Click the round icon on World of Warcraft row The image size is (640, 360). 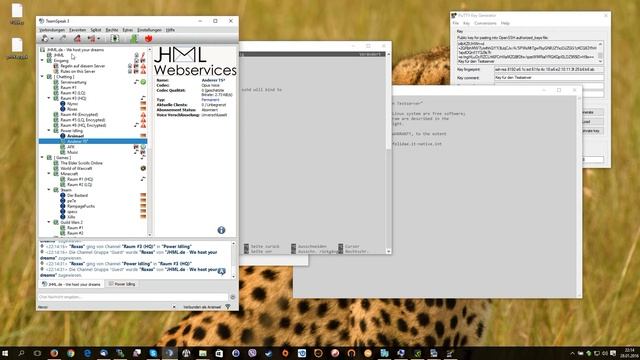click(143, 168)
